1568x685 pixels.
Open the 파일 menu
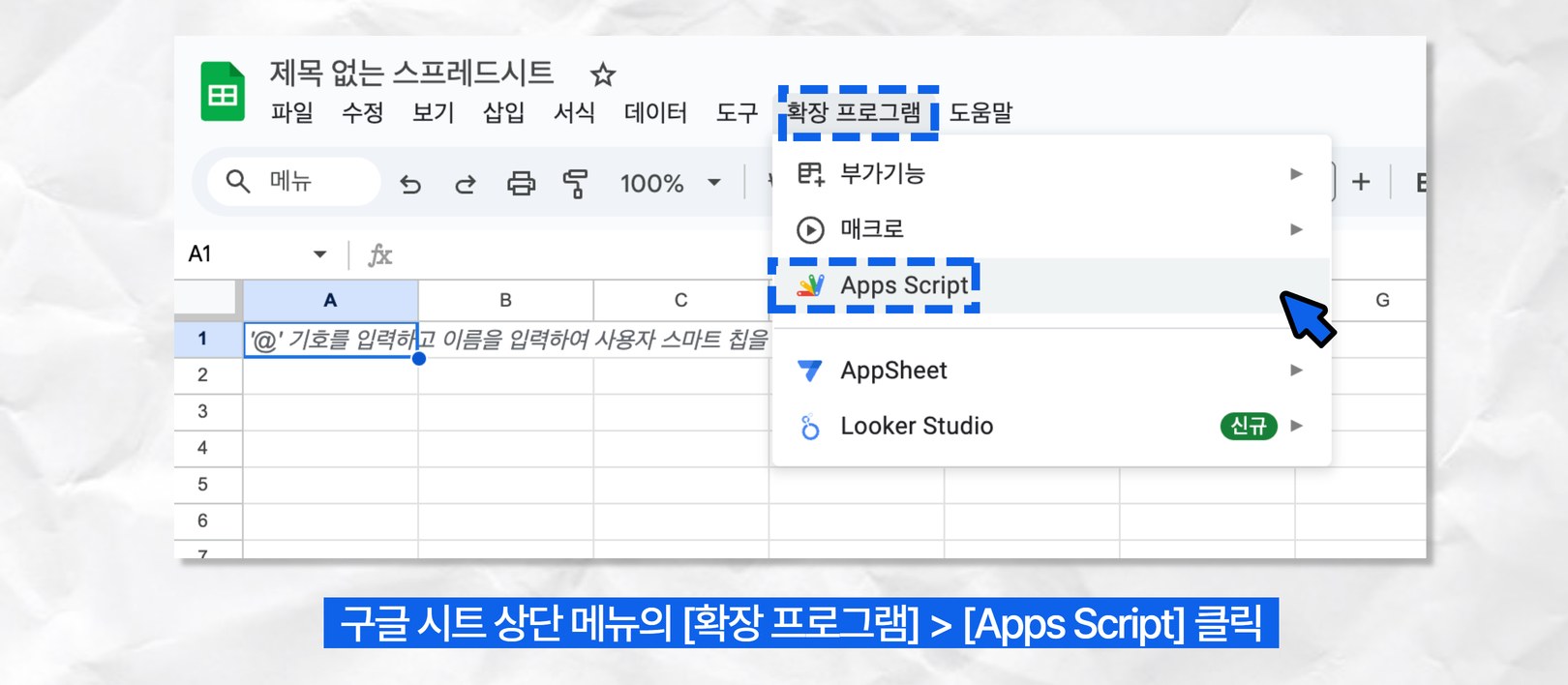click(291, 113)
